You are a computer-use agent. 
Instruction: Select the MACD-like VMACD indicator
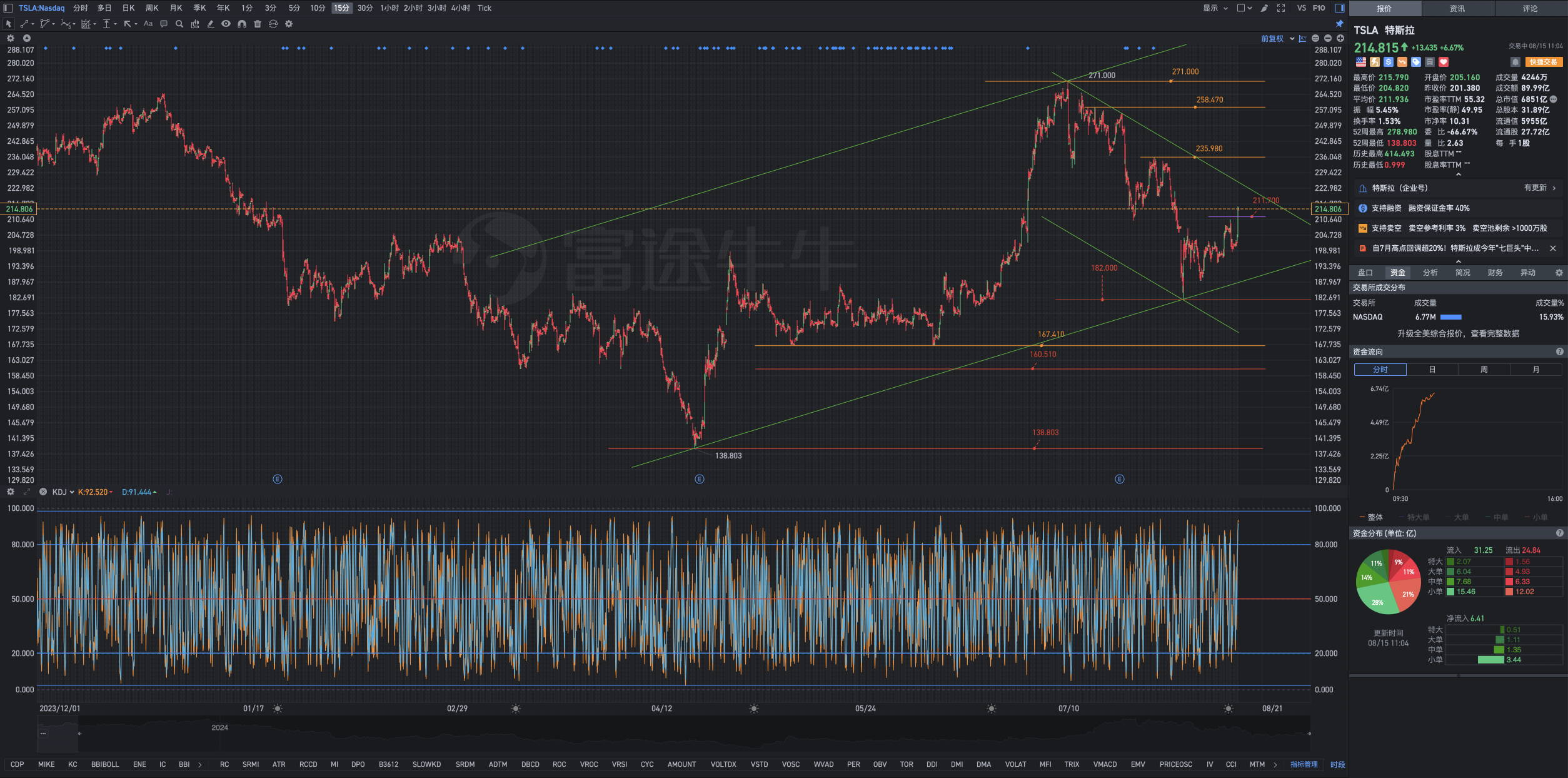(x=1105, y=764)
